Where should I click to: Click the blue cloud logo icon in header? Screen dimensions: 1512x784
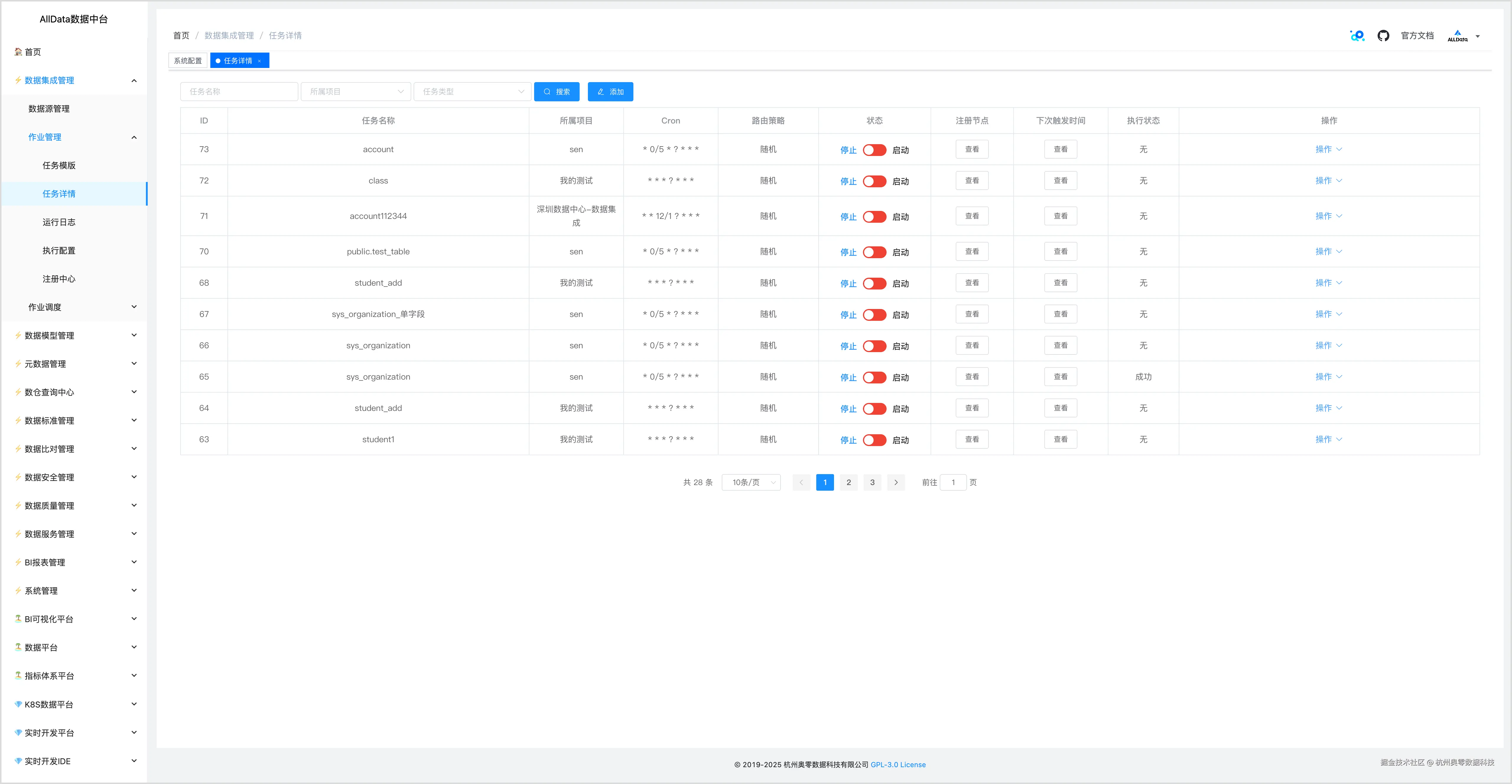(x=1357, y=36)
